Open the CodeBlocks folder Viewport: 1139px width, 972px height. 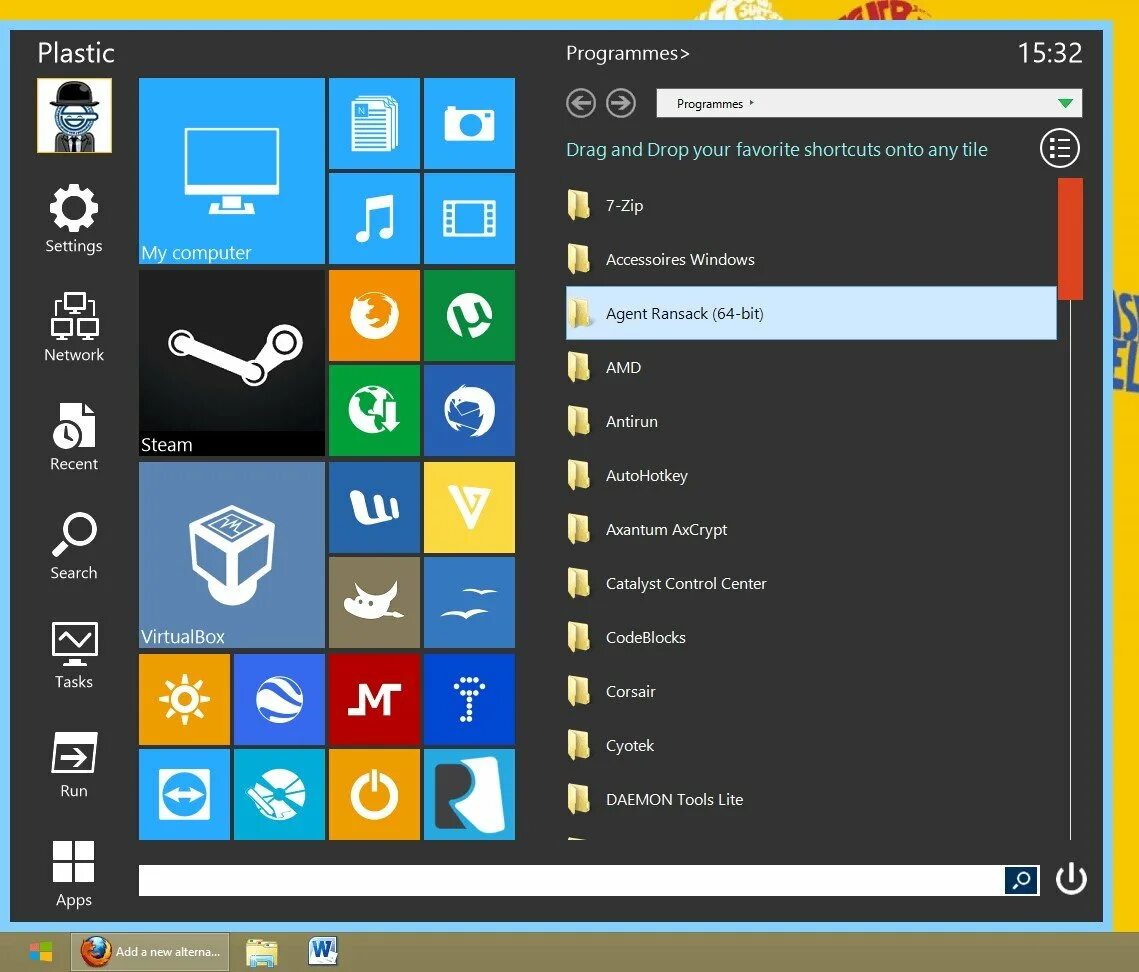click(811, 637)
